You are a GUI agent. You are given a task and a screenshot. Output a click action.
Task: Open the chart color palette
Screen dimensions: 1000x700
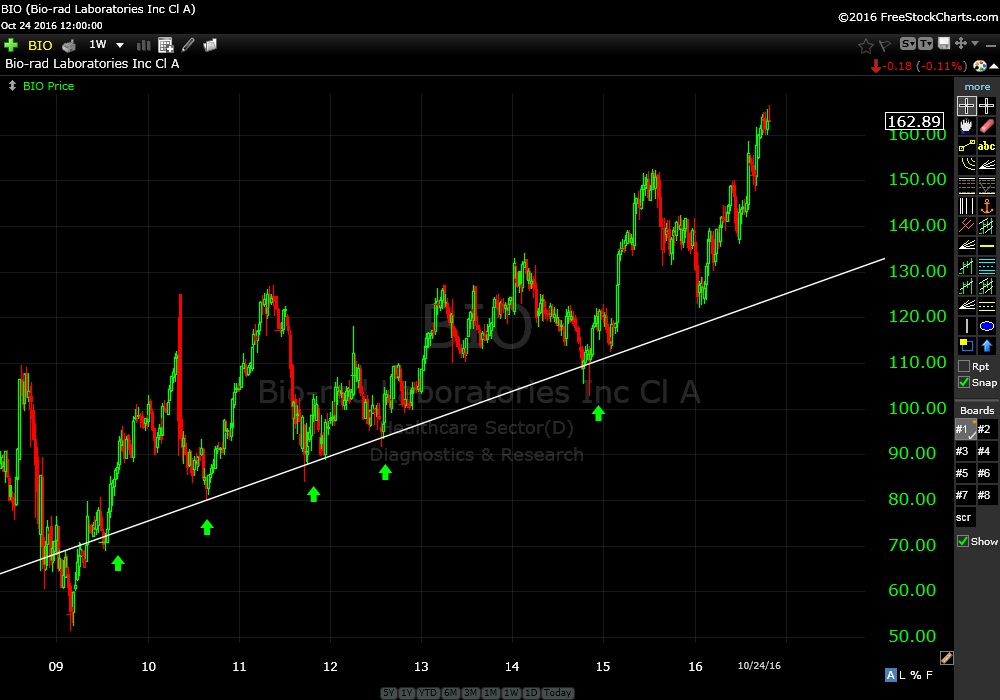979,66
